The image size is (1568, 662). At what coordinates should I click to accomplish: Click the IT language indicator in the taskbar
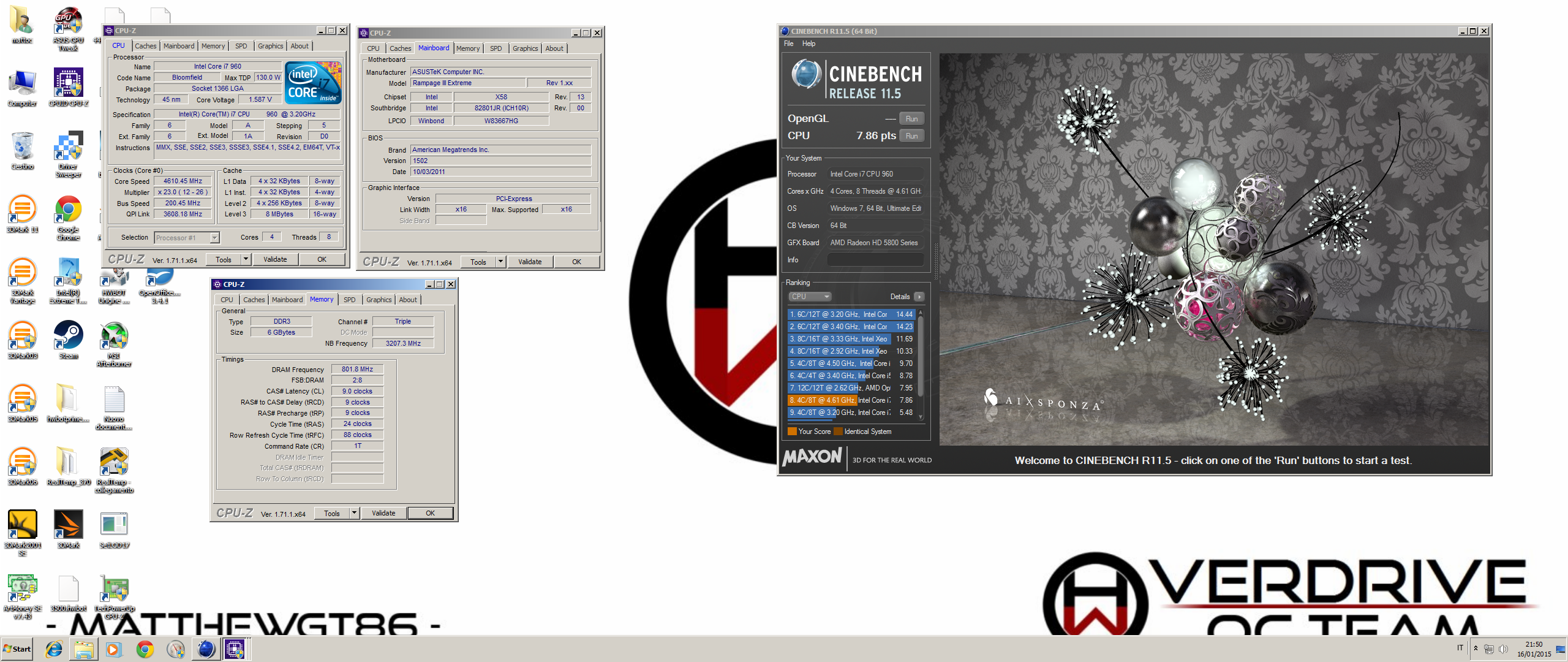(1460, 648)
